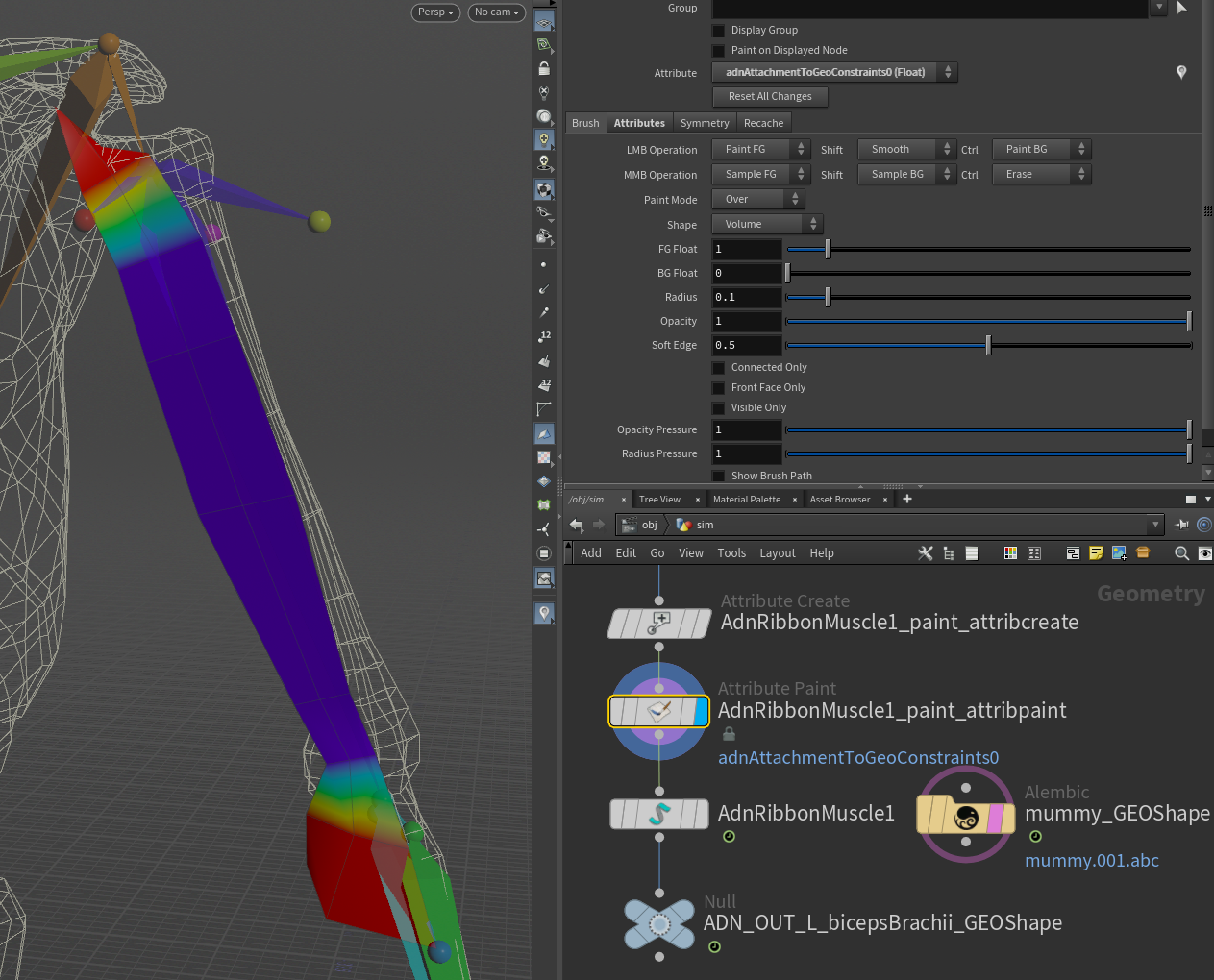The height and width of the screenshot is (980, 1214).
Task: Open the network editor color palette
Action: point(1010,552)
